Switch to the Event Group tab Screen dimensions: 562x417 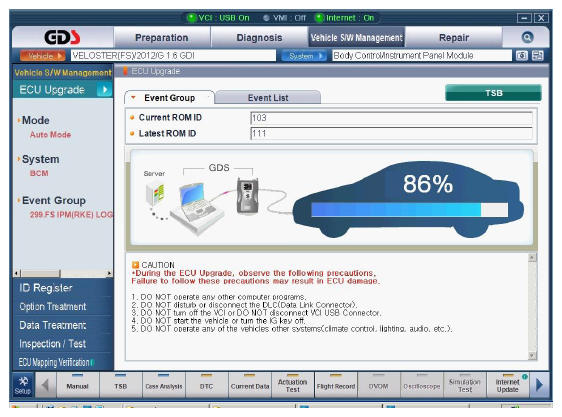169,98
